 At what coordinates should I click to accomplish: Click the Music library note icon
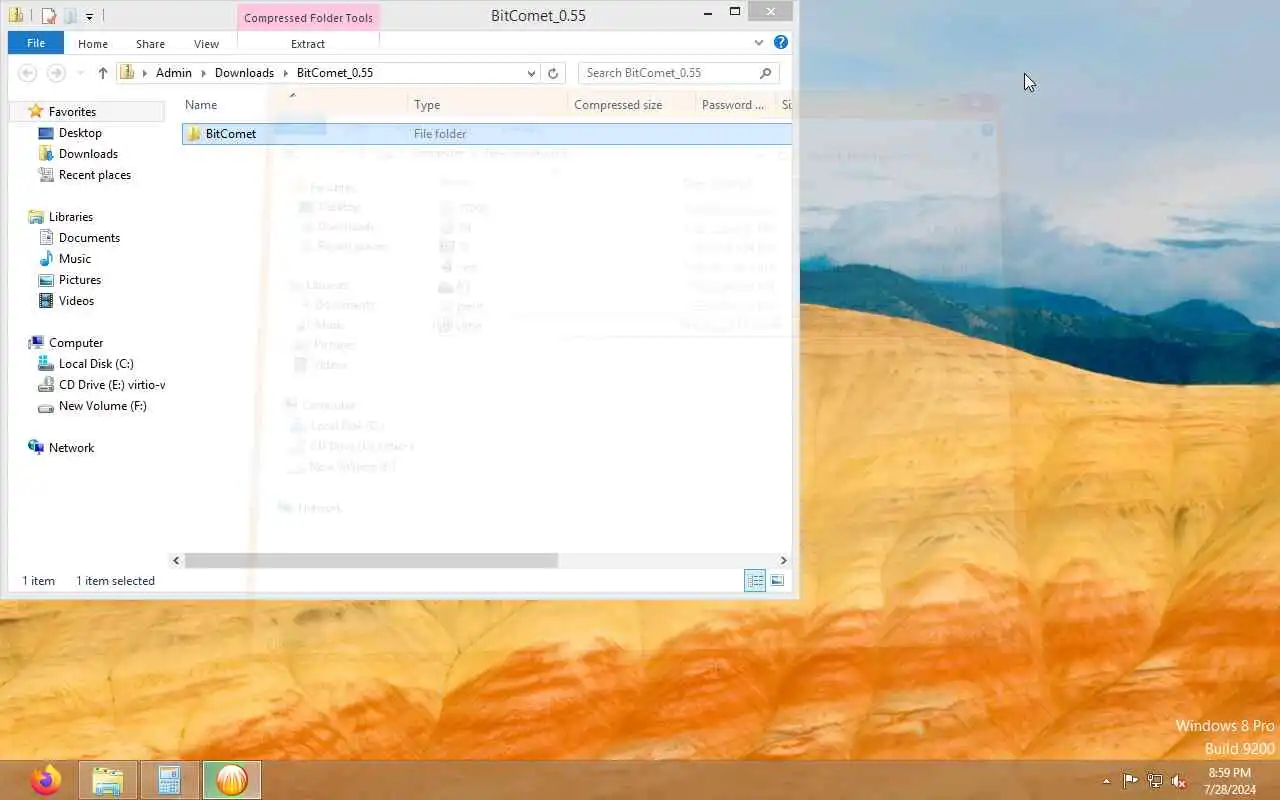45,259
